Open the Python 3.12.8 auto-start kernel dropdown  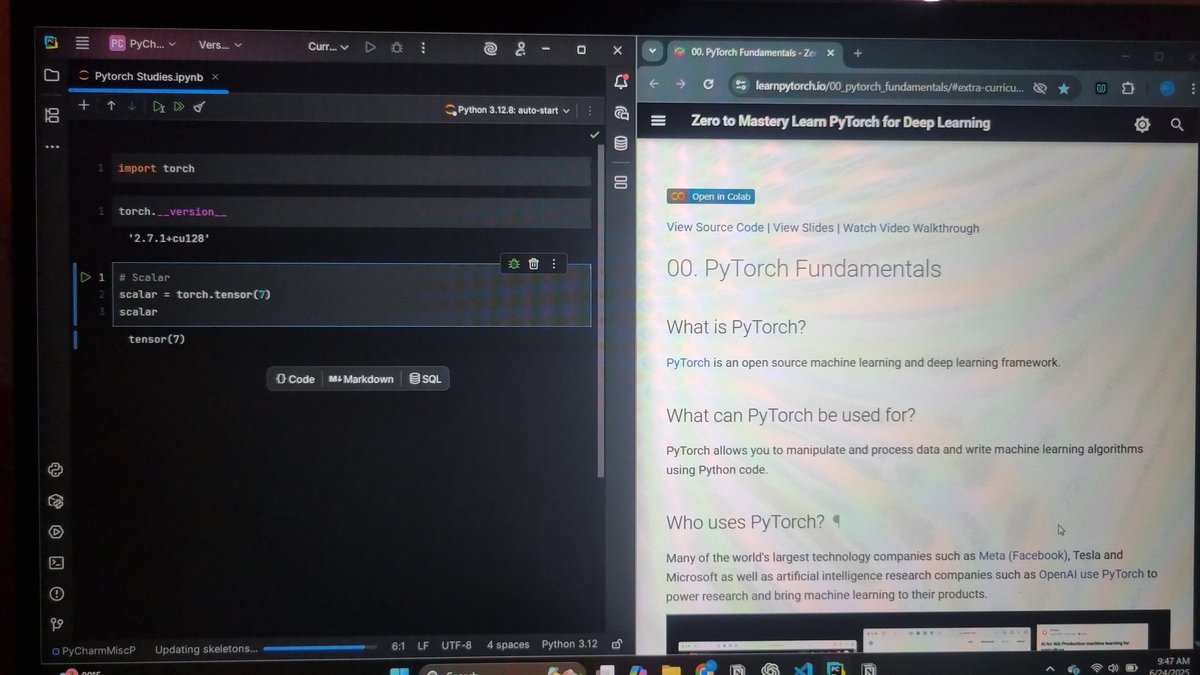pyautogui.click(x=507, y=110)
